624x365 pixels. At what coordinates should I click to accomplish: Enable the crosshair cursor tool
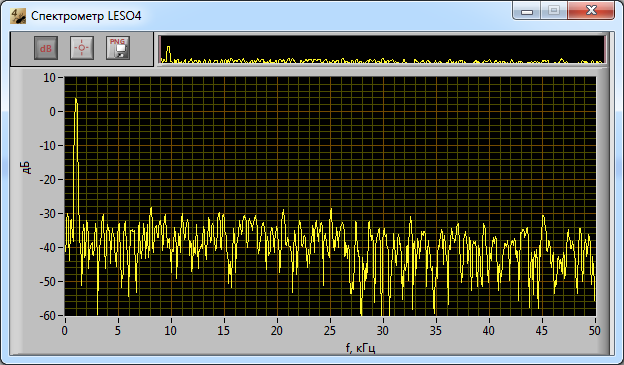pyautogui.click(x=82, y=48)
